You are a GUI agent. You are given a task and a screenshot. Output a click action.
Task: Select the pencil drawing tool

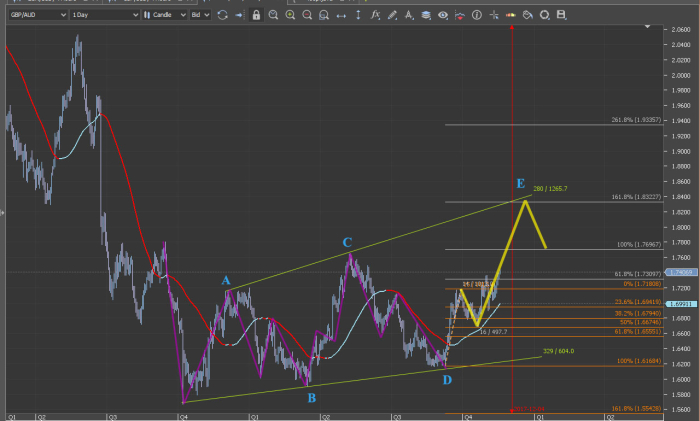pyautogui.click(x=392, y=15)
